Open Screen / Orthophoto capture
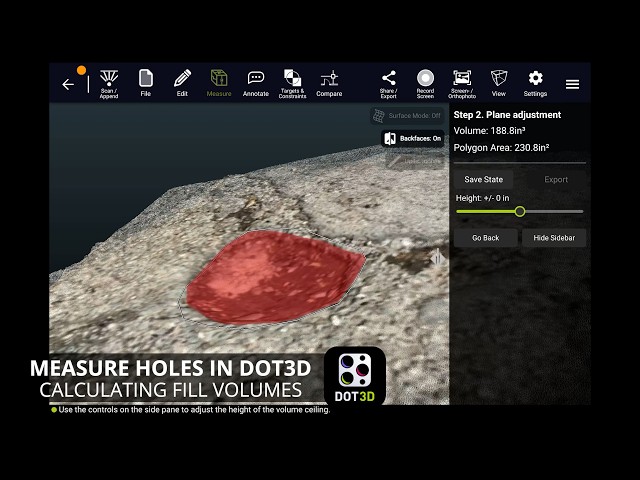 point(462,84)
